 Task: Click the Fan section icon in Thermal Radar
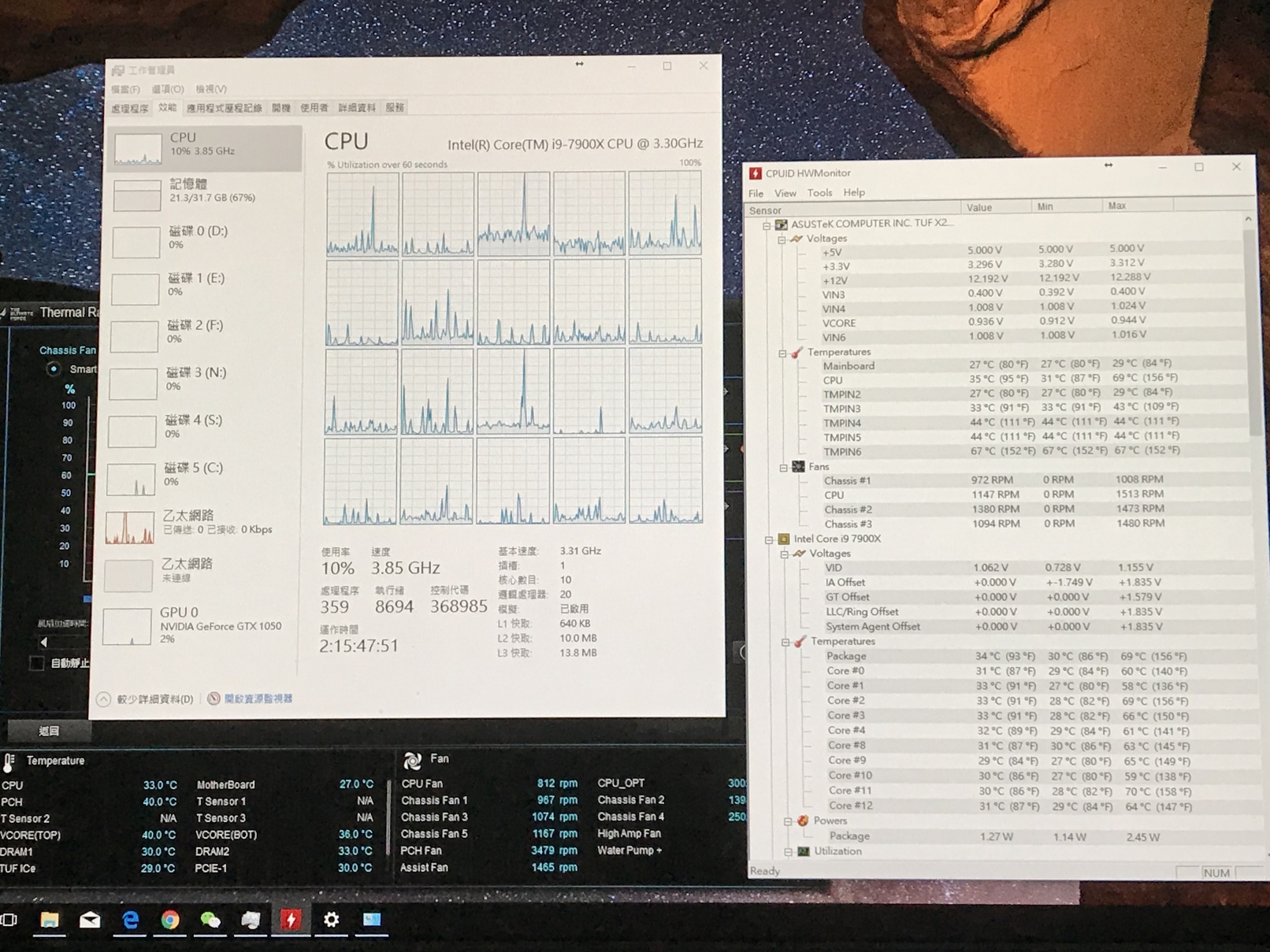click(x=412, y=760)
